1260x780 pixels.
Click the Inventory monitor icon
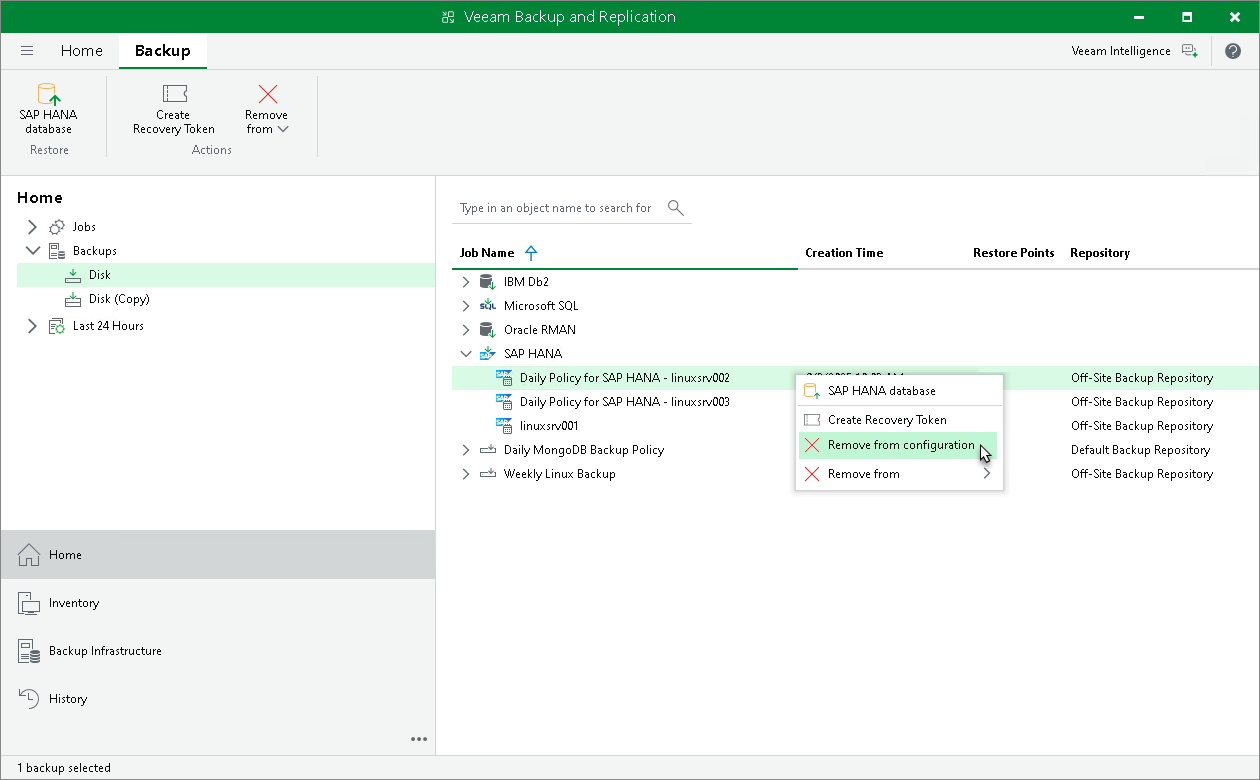[29, 603]
